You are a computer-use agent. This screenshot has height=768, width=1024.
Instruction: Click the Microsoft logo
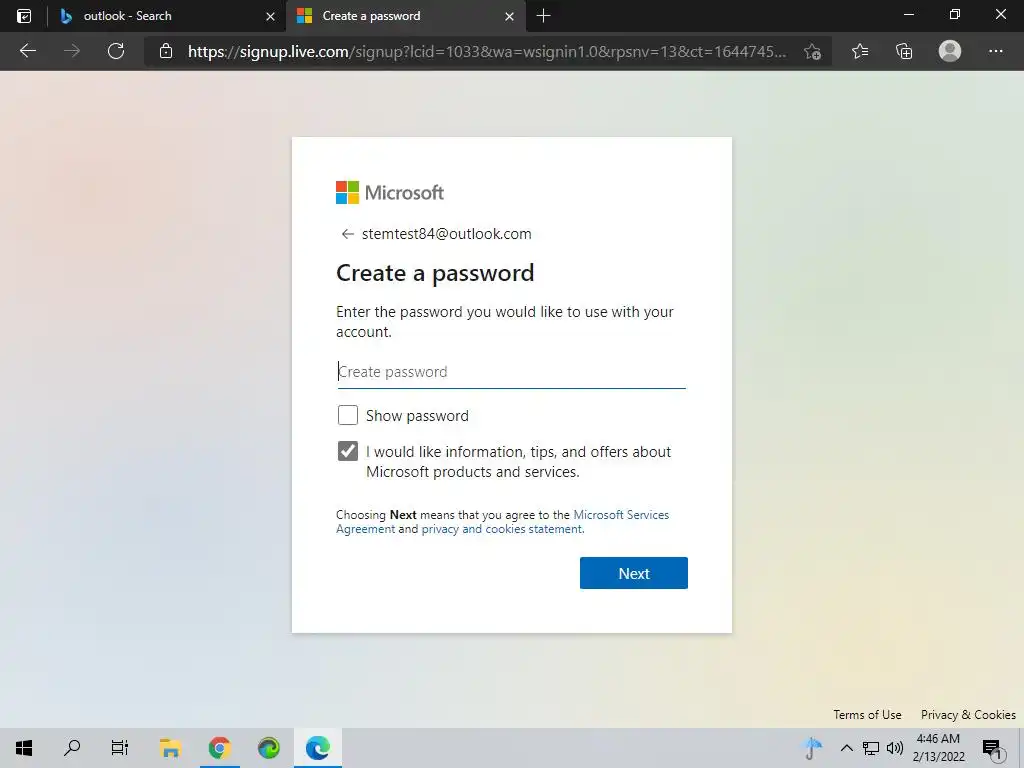click(x=390, y=193)
